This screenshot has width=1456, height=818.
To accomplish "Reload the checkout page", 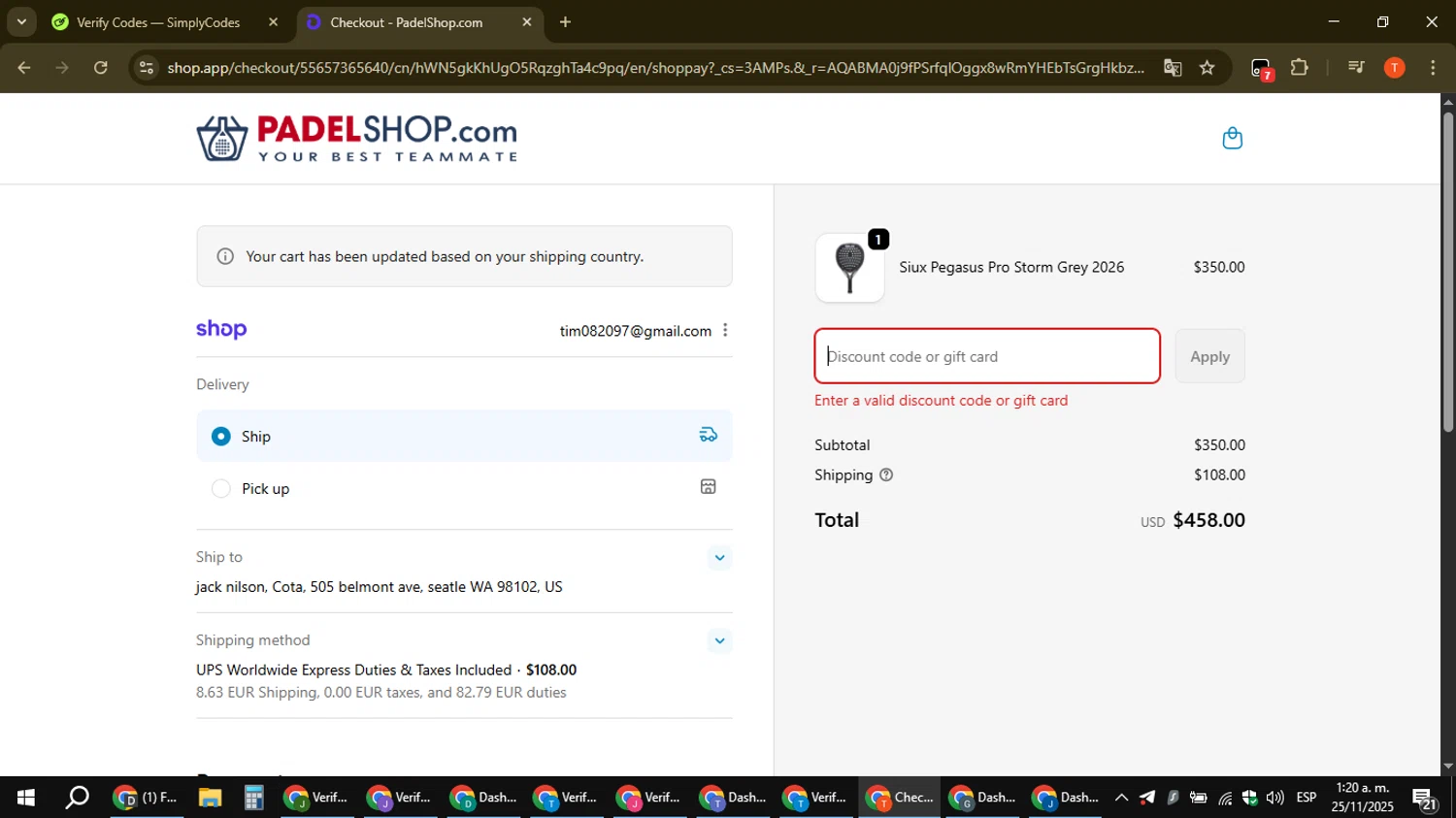I will [101, 67].
